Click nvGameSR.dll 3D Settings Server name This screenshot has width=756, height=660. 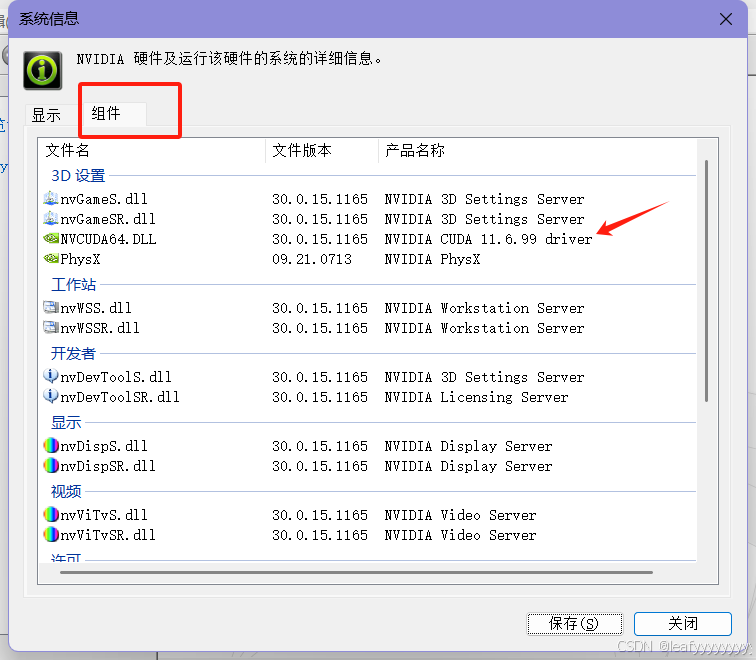[x=485, y=219]
